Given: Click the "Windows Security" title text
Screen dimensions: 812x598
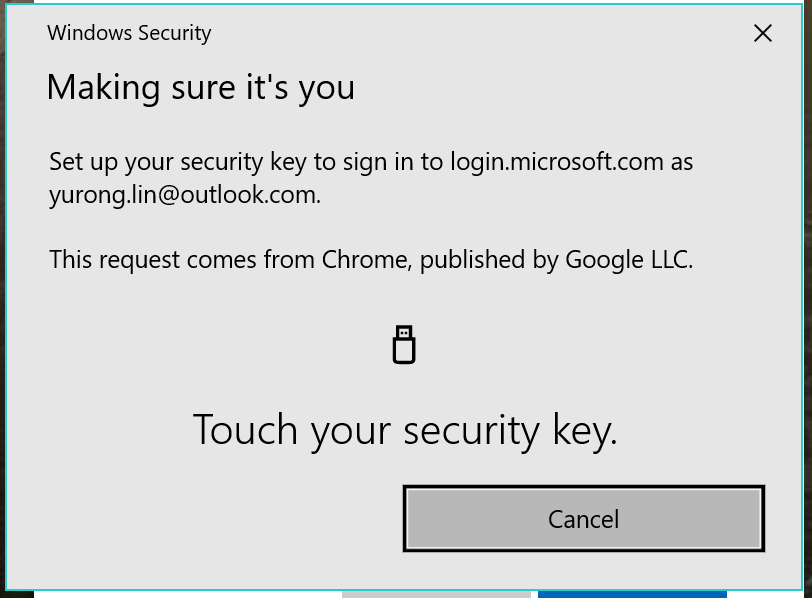Looking at the screenshot, I should [129, 33].
